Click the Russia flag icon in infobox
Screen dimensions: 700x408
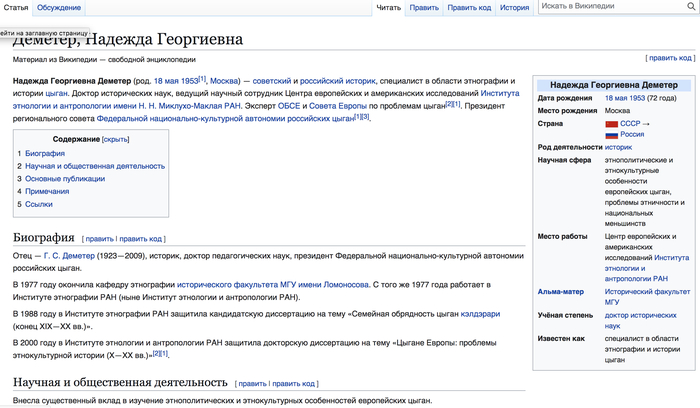coord(611,134)
